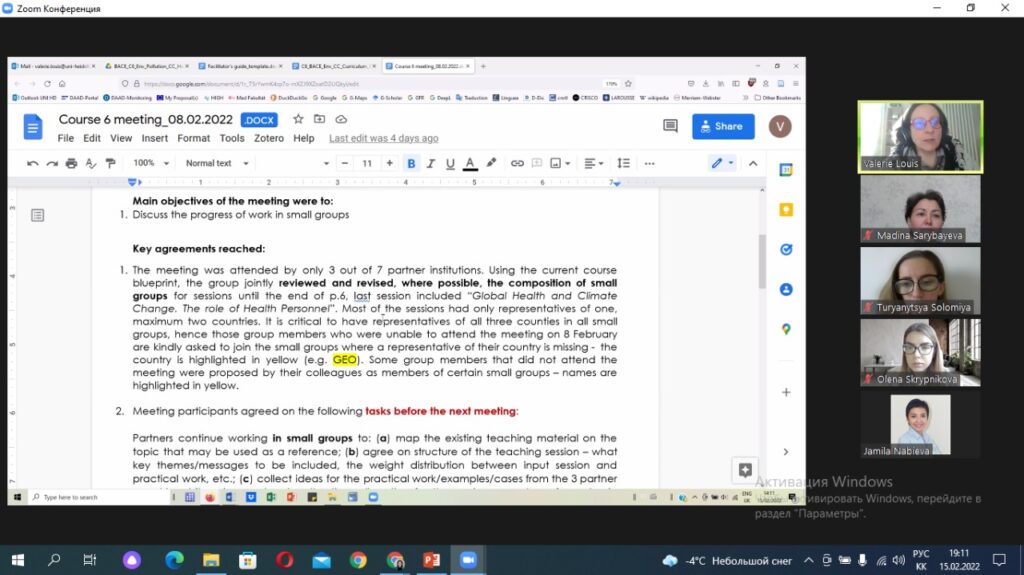Image resolution: width=1024 pixels, height=575 pixels.
Task: Open Google Calendar in the side panel
Action: pyautogui.click(x=786, y=170)
